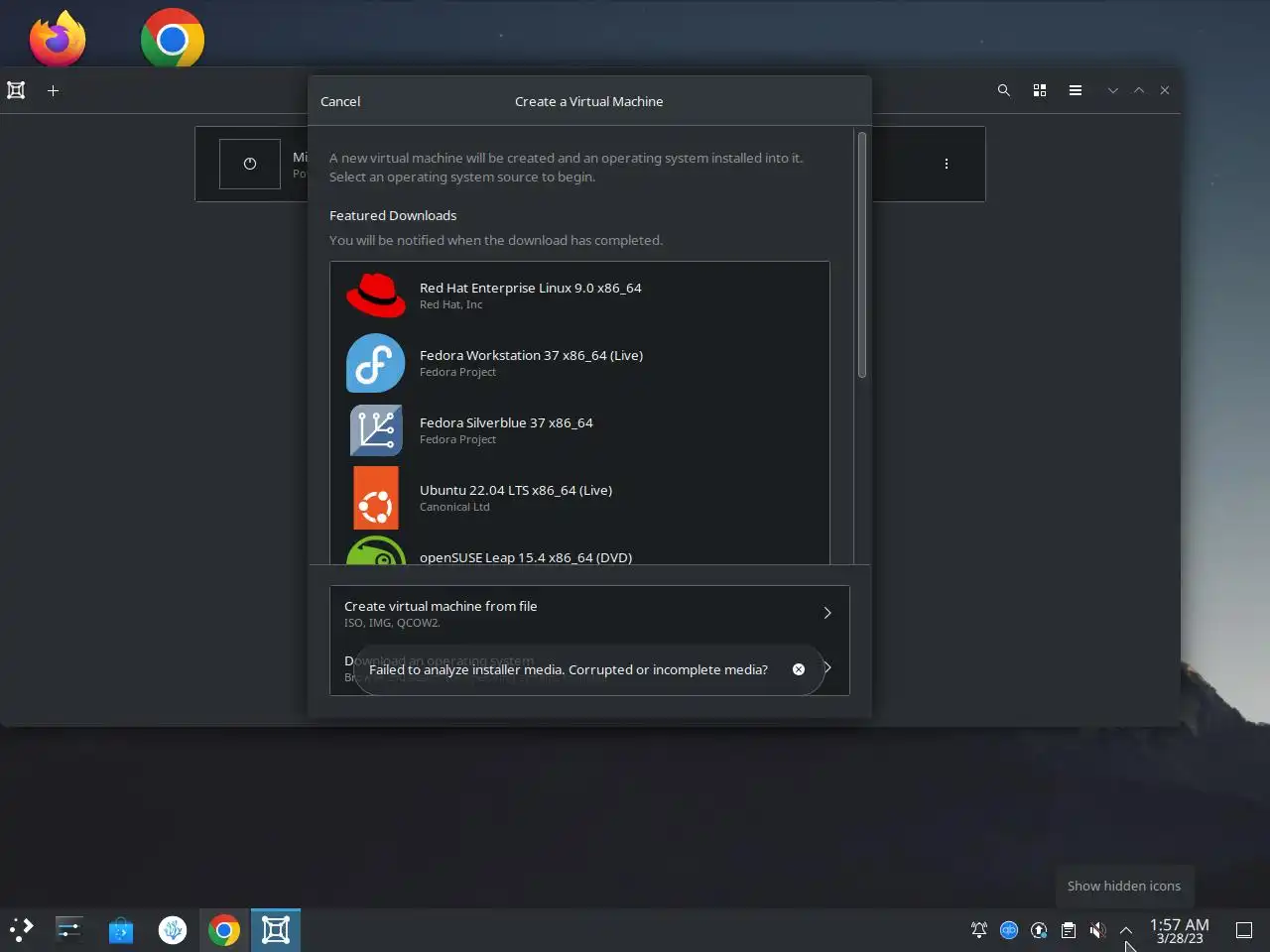The height and width of the screenshot is (952, 1270).
Task: Open the round white taskbar app icon
Action: click(173, 929)
